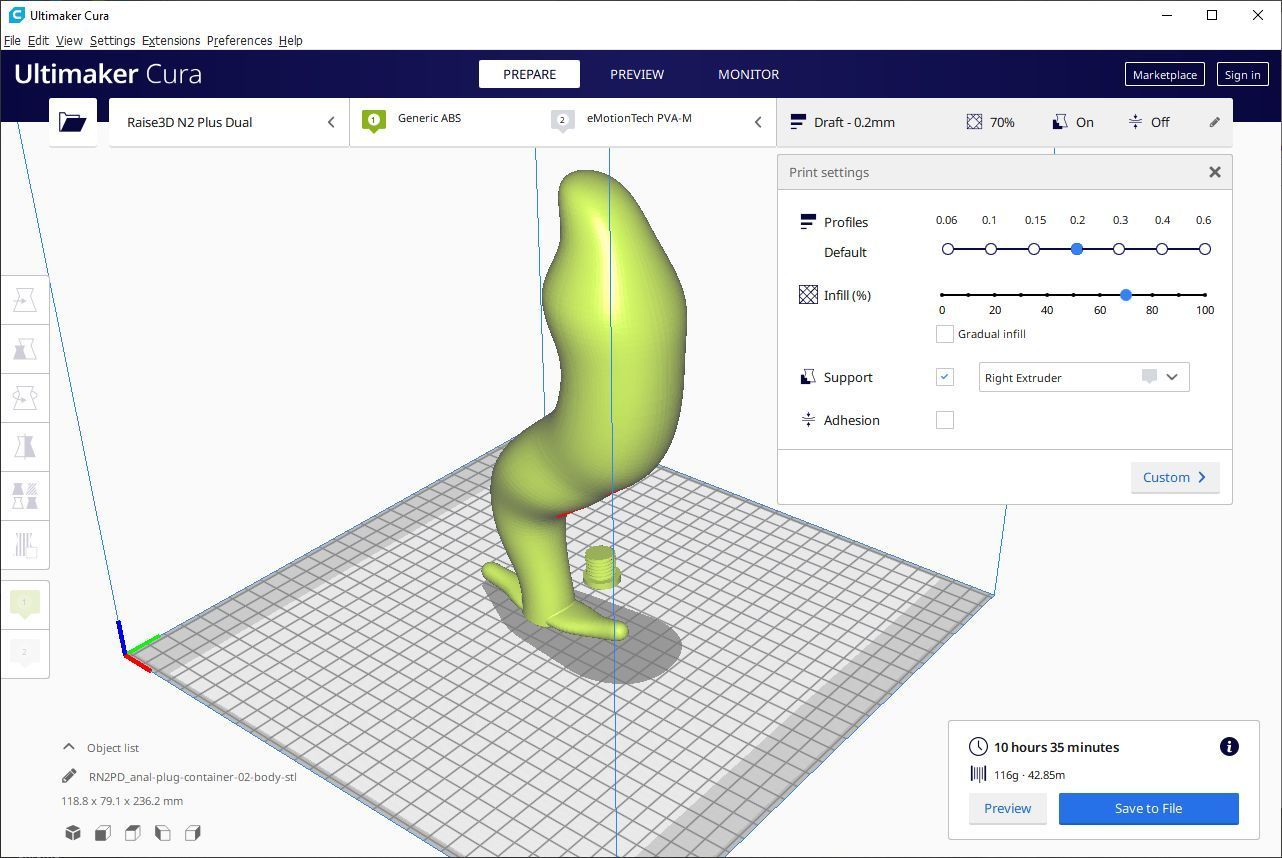The height and width of the screenshot is (858, 1282).
Task: Expand the material configuration chevron
Action: click(758, 122)
